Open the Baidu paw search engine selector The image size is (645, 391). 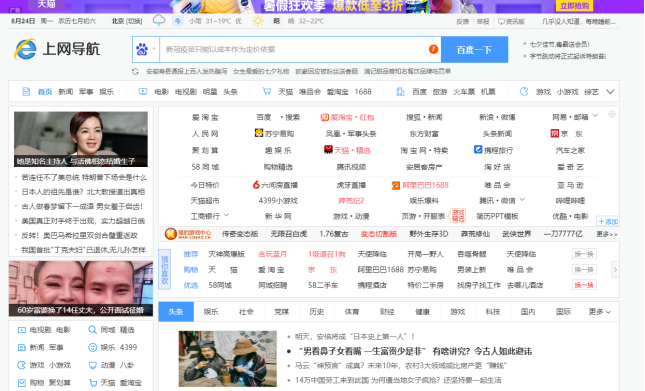(146, 49)
